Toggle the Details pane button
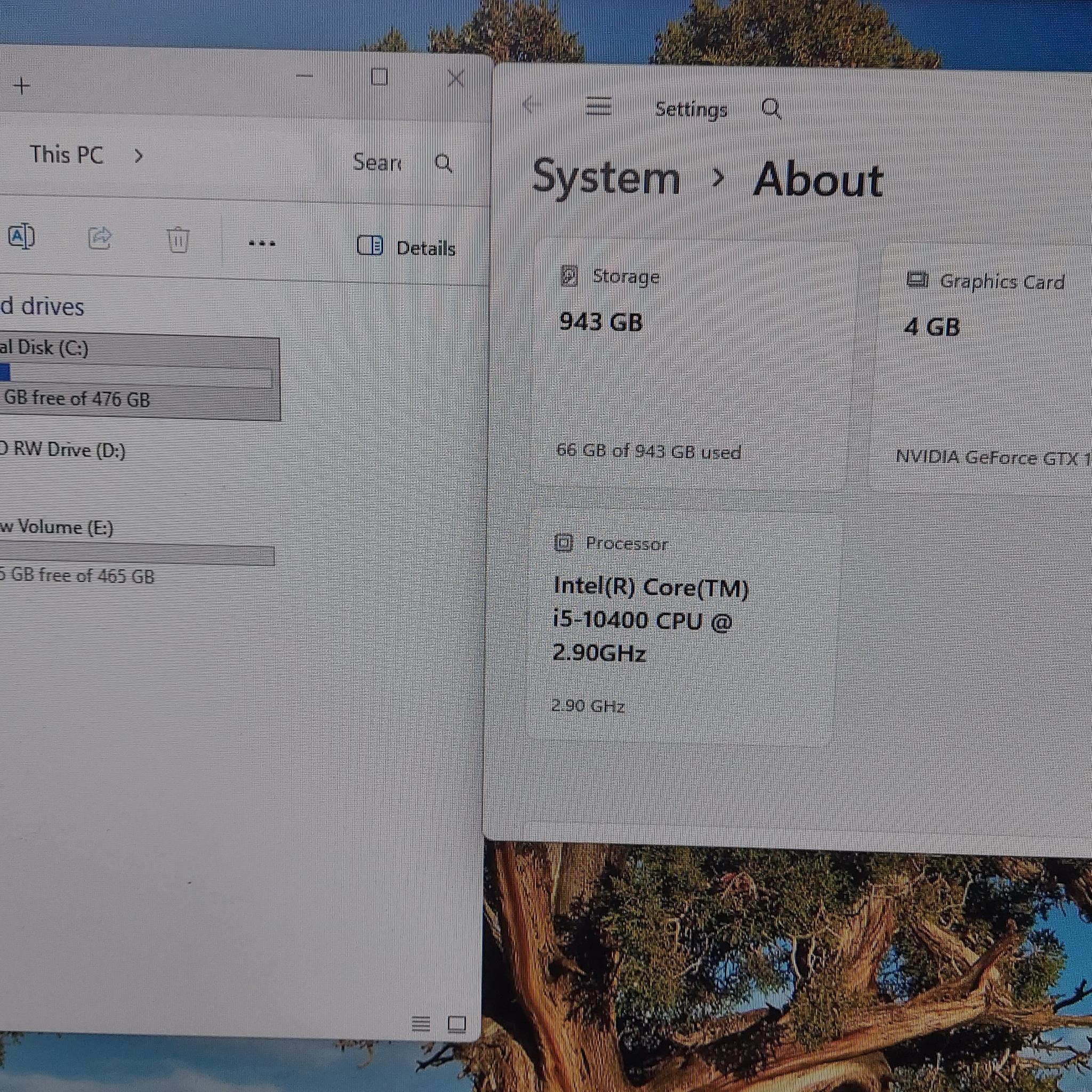This screenshot has width=1092, height=1092. (x=406, y=247)
